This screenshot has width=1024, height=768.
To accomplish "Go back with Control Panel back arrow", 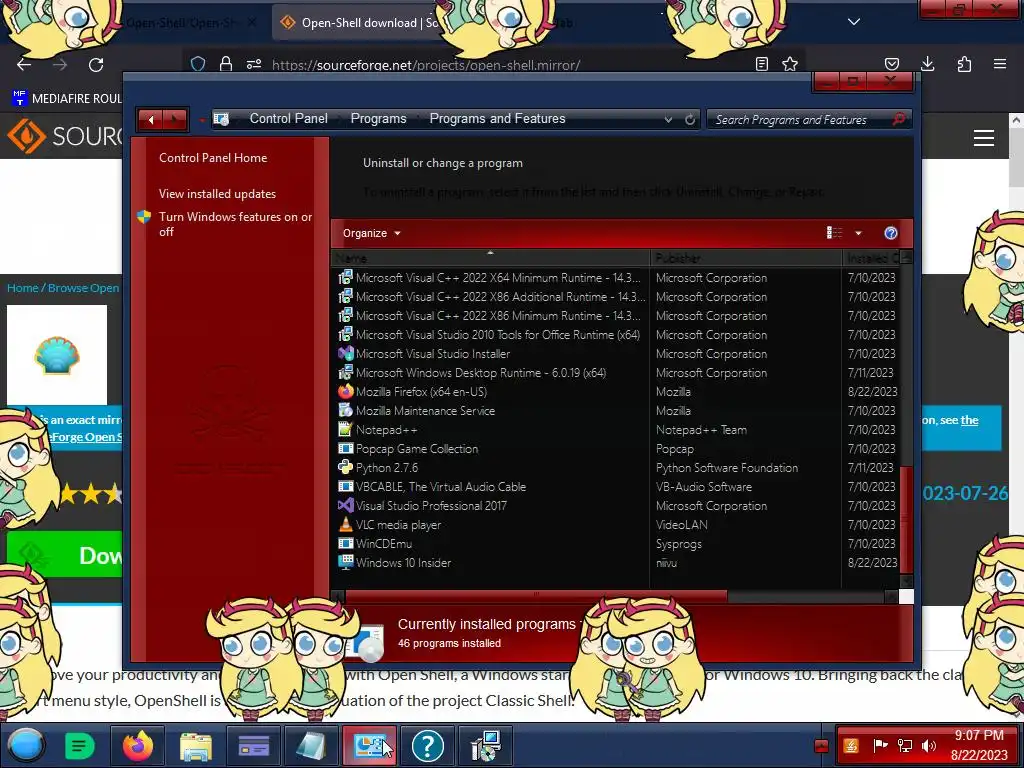I will (151, 120).
